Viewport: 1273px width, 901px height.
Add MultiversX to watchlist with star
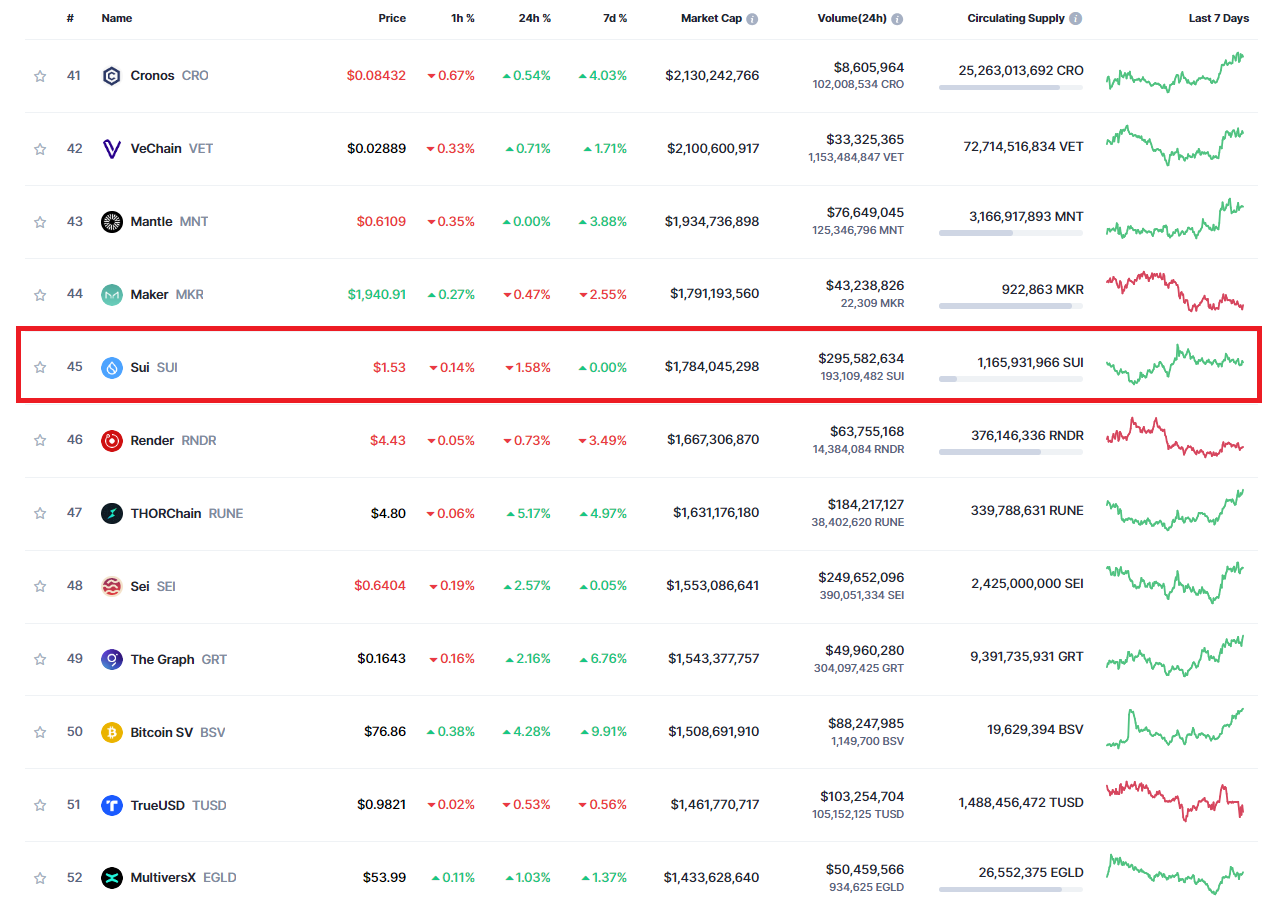point(40,879)
